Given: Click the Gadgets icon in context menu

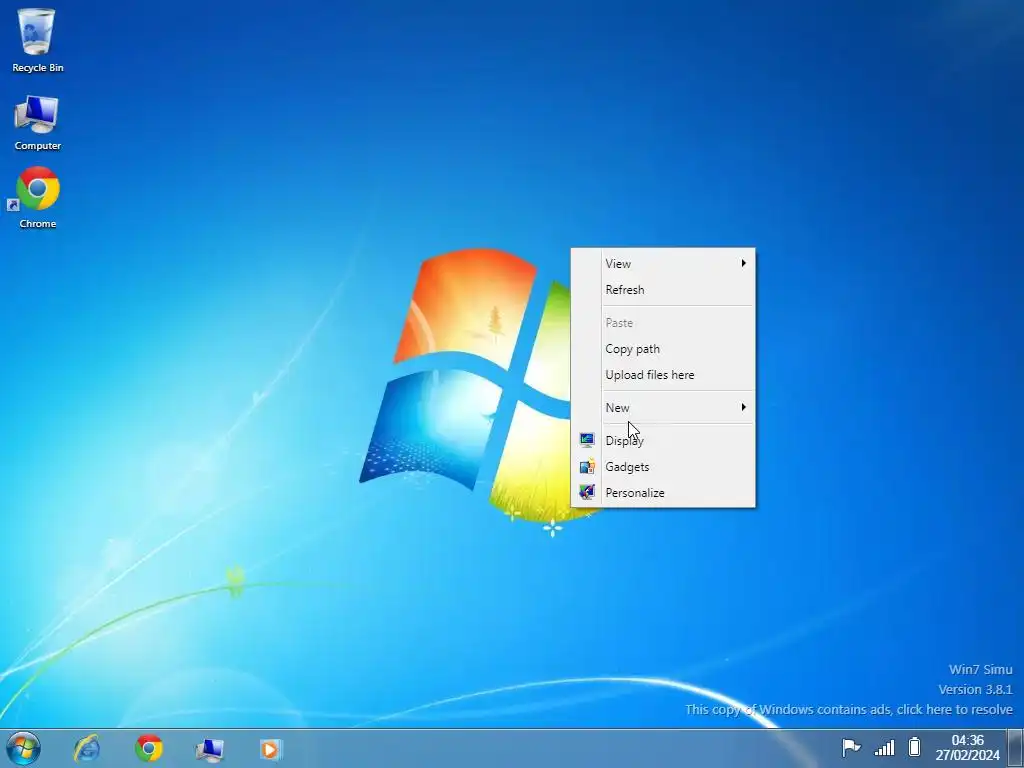Looking at the screenshot, I should coord(587,466).
